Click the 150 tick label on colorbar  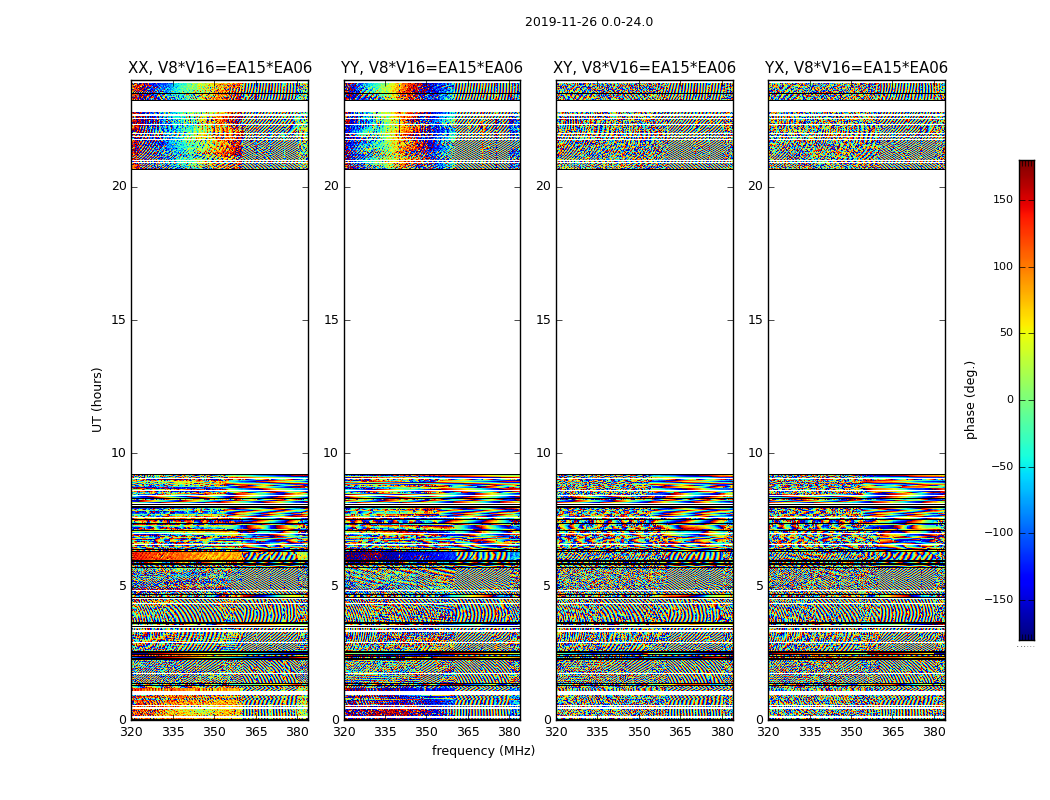[1001, 200]
